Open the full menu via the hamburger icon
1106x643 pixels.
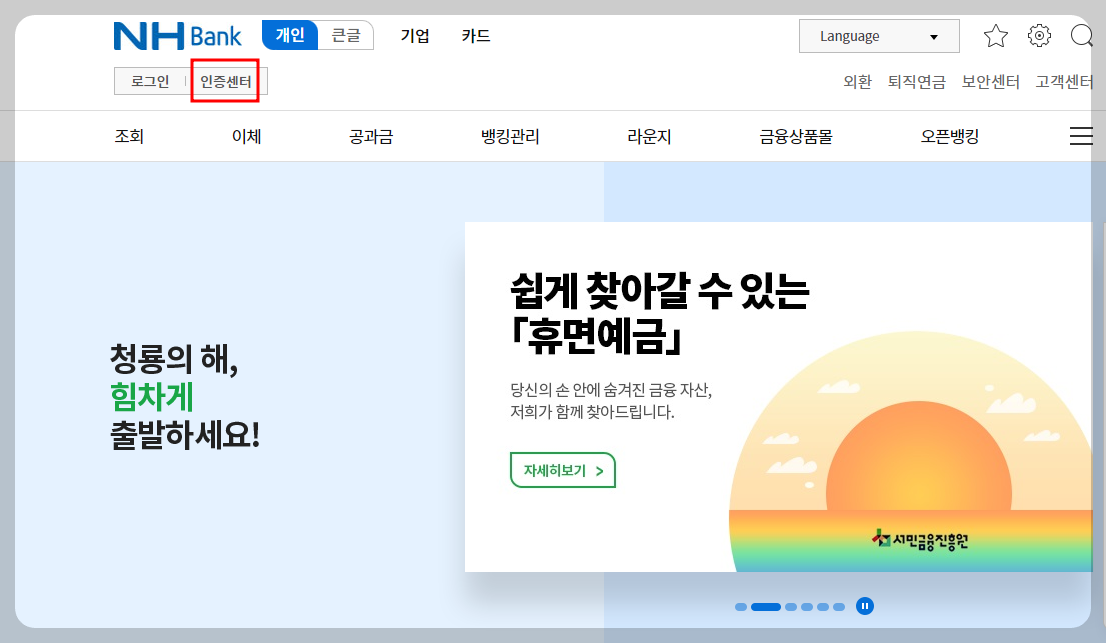pyautogui.click(x=1081, y=135)
